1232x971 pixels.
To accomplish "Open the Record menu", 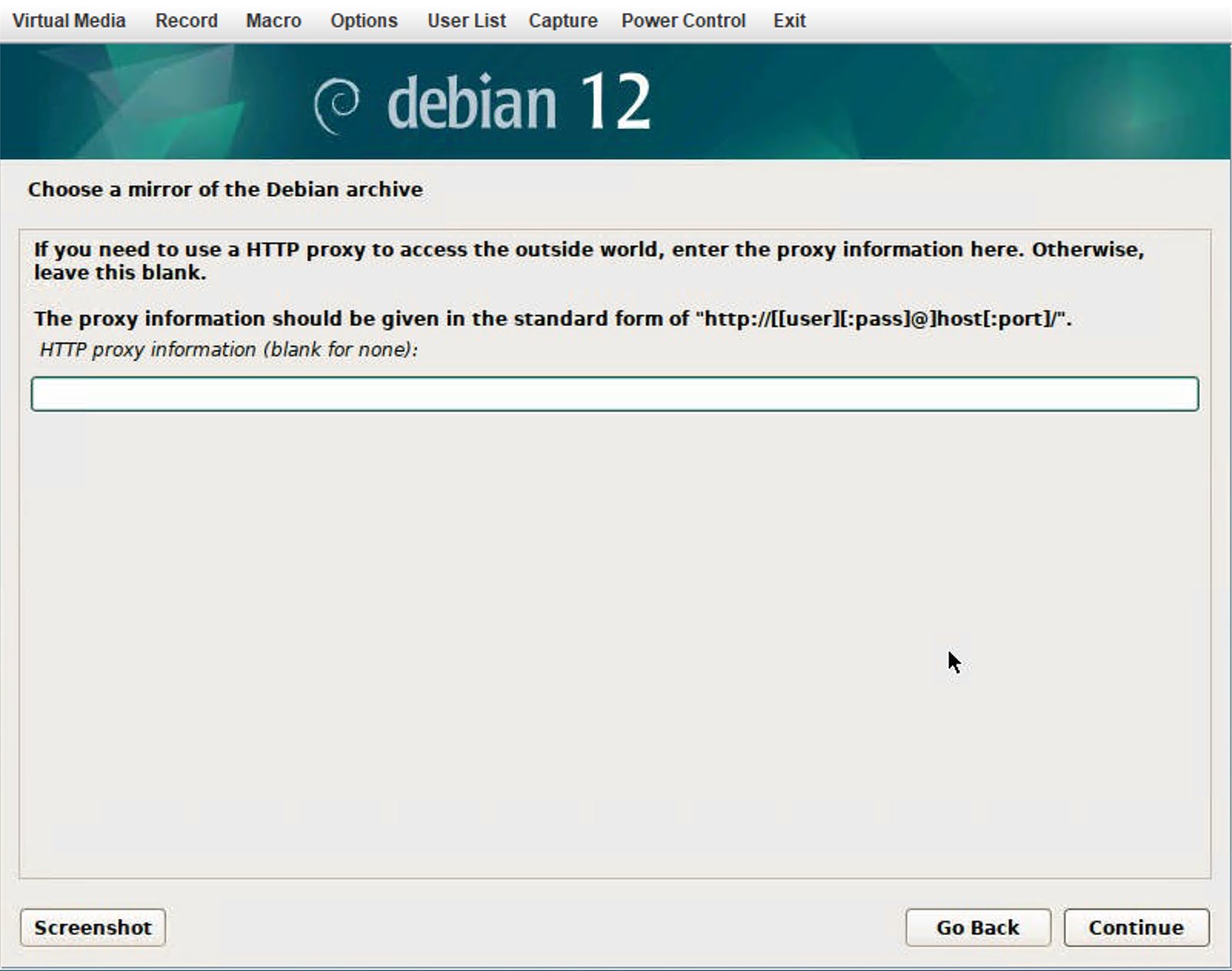I will [186, 21].
